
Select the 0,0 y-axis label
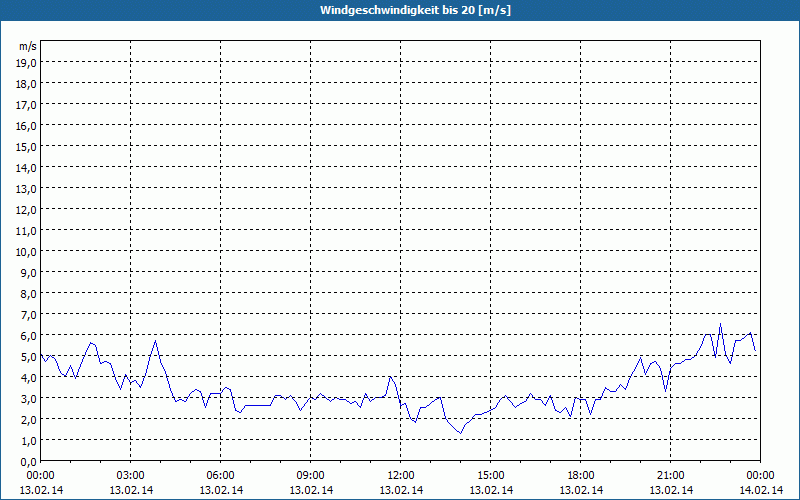coord(29,461)
